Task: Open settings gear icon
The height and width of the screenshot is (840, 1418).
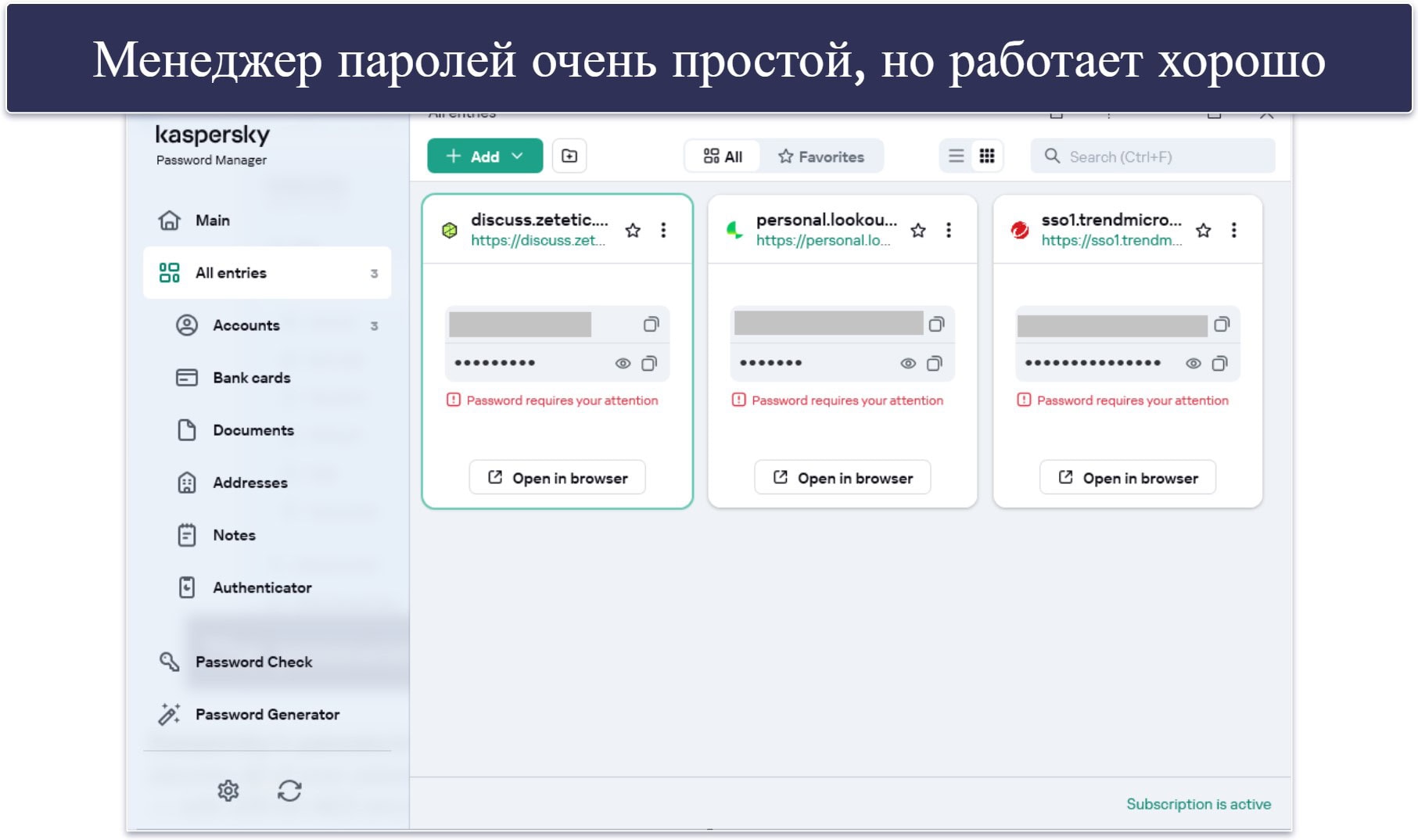Action: (x=228, y=791)
